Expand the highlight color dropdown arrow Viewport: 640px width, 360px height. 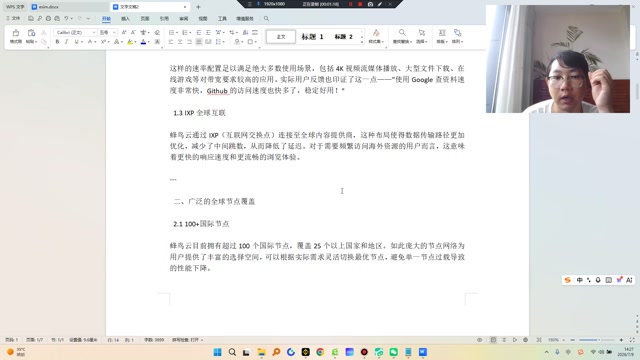(135, 42)
